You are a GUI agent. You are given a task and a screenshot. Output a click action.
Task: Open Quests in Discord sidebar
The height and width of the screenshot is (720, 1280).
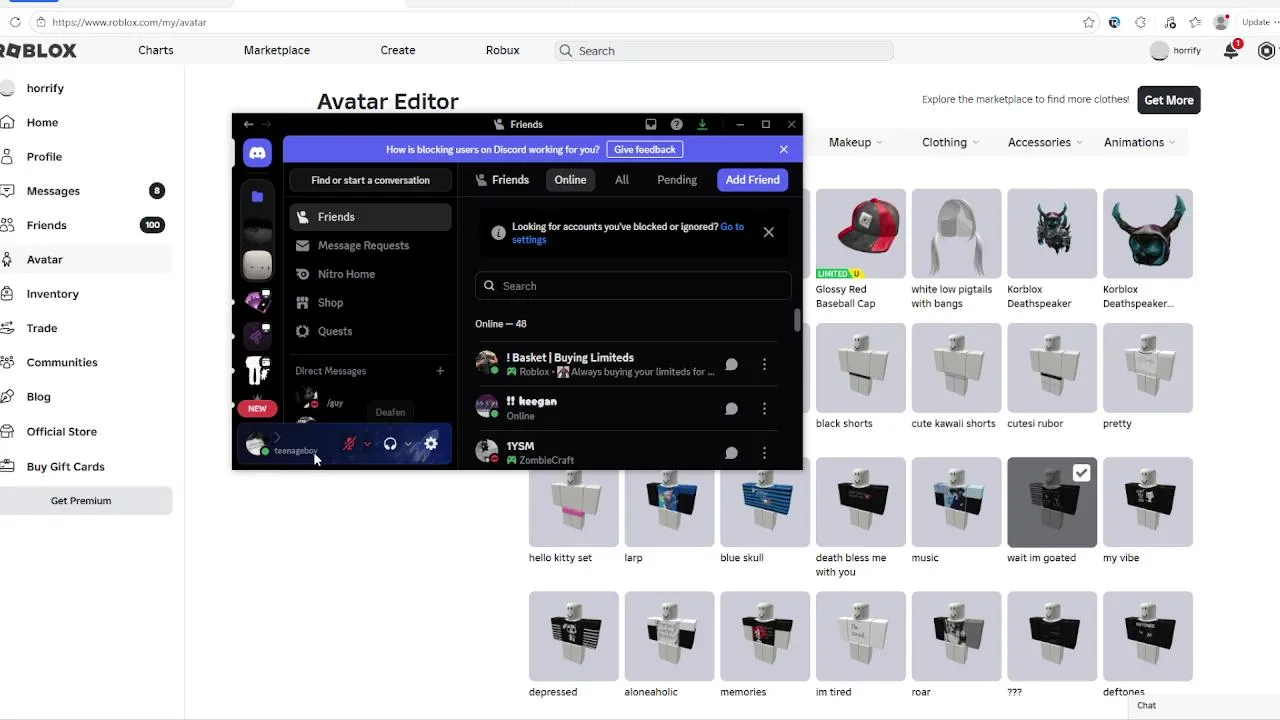tap(370, 331)
